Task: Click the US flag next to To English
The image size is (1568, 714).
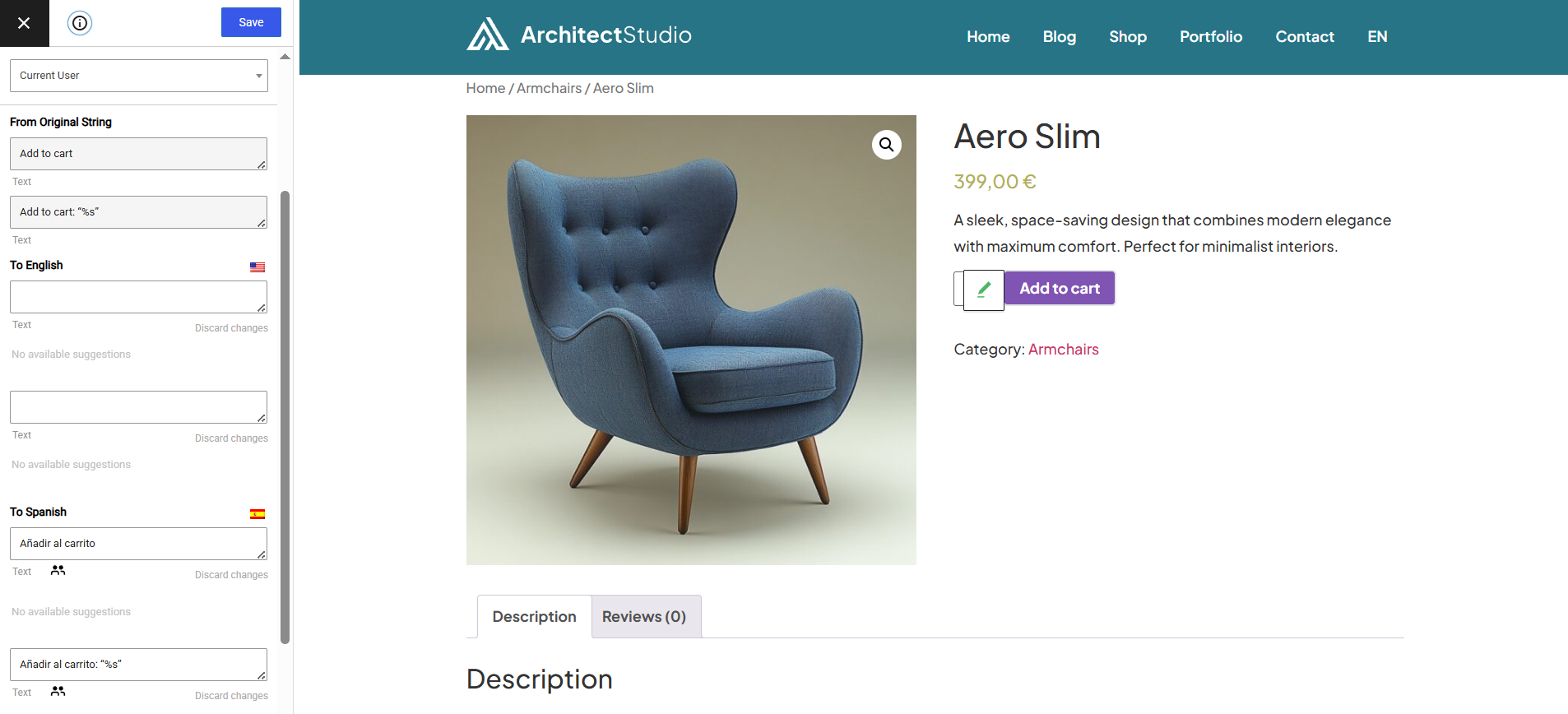Action: [x=257, y=267]
